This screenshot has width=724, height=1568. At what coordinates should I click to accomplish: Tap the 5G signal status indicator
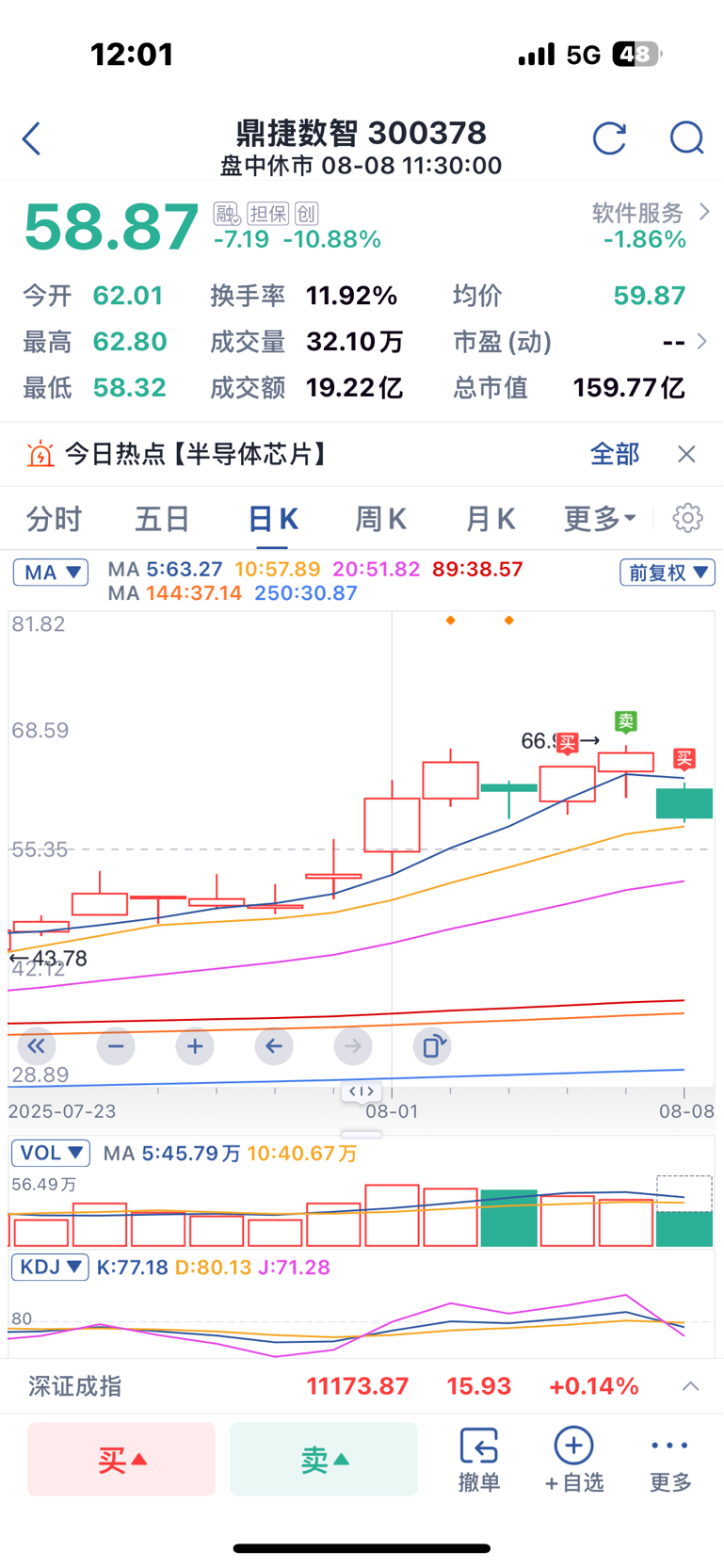[x=584, y=55]
